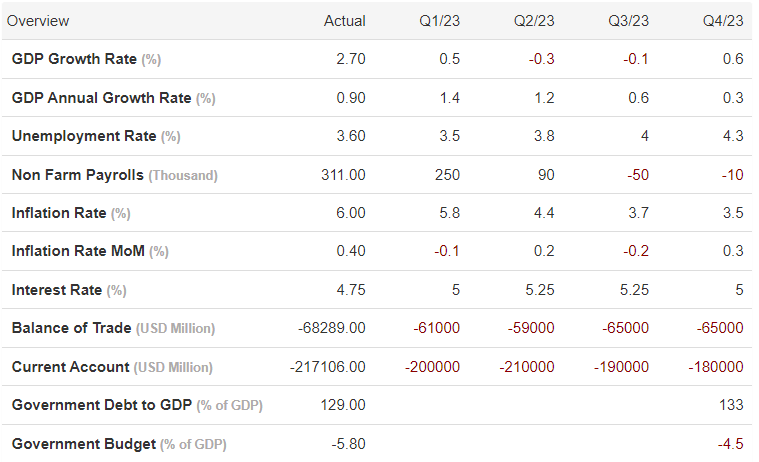Screen dimensions: 759x462
Task: Select Interest Rate actual value 4.75
Action: pyautogui.click(x=351, y=290)
